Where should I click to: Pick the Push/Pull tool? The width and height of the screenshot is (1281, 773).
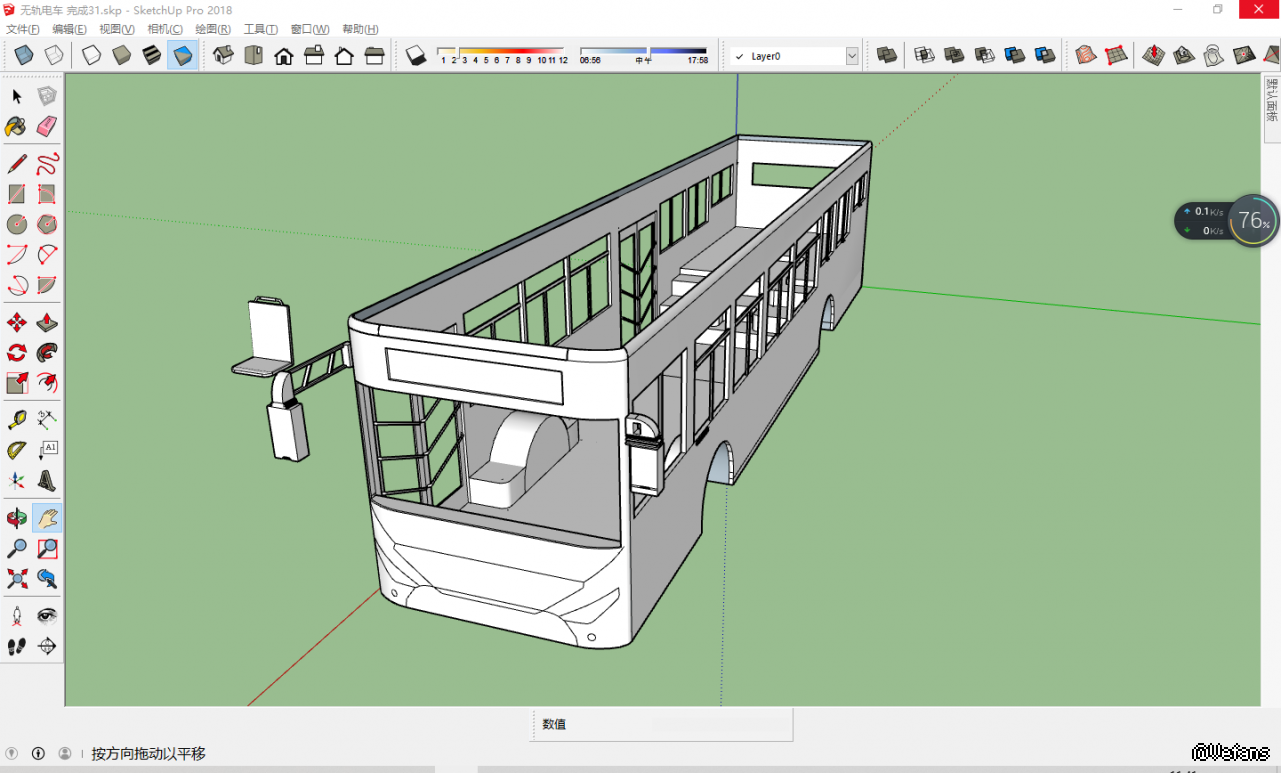(47, 322)
